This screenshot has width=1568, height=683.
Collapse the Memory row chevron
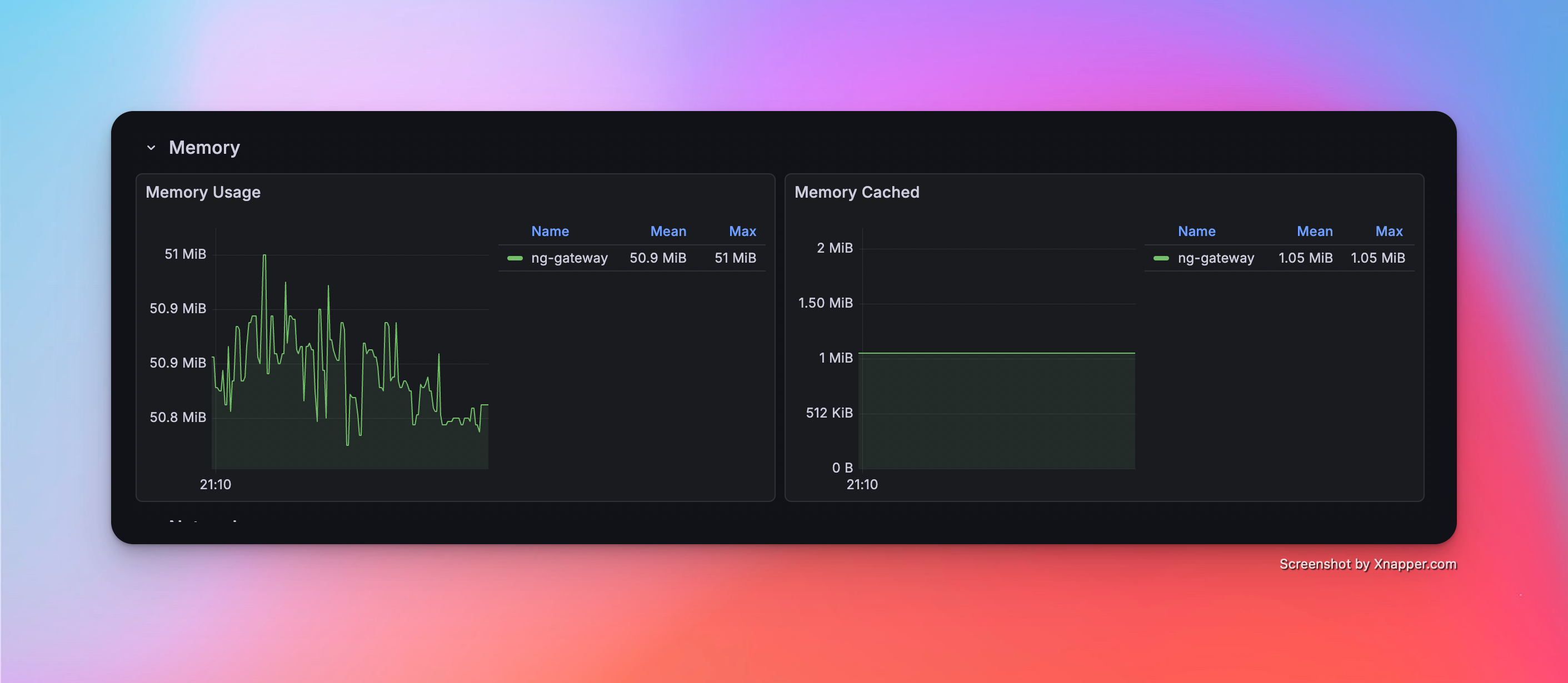(x=151, y=148)
